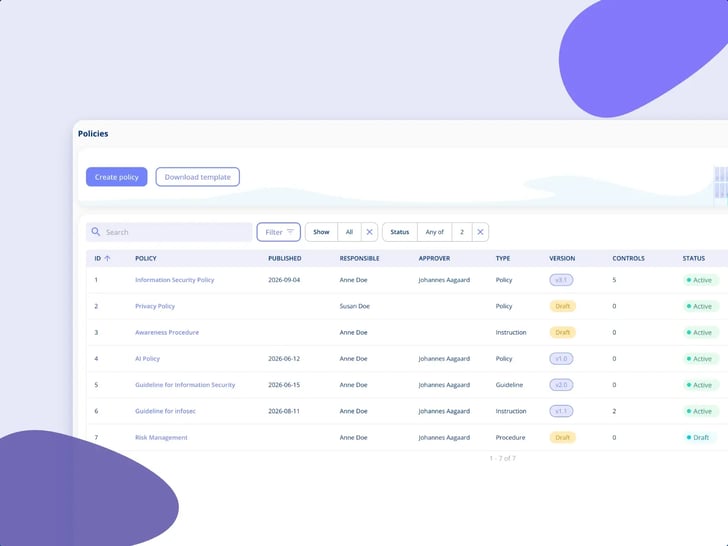Open the Information Security Policy link
Viewport: 728px width, 546px height.
(x=175, y=280)
